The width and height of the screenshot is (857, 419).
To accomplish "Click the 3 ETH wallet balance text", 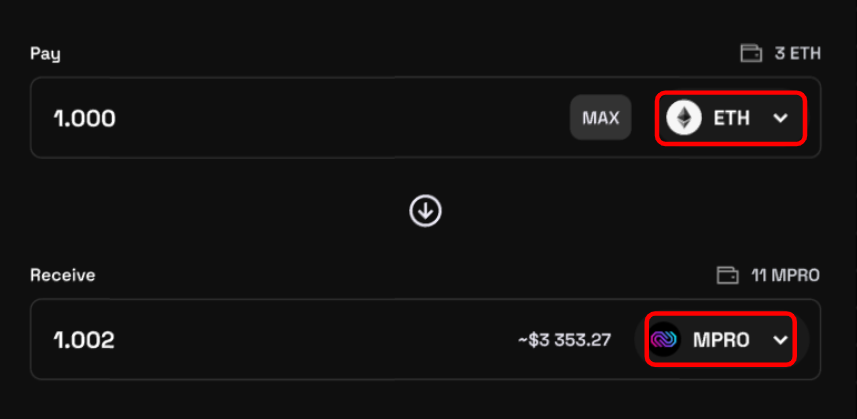I will pyautogui.click(x=797, y=54).
